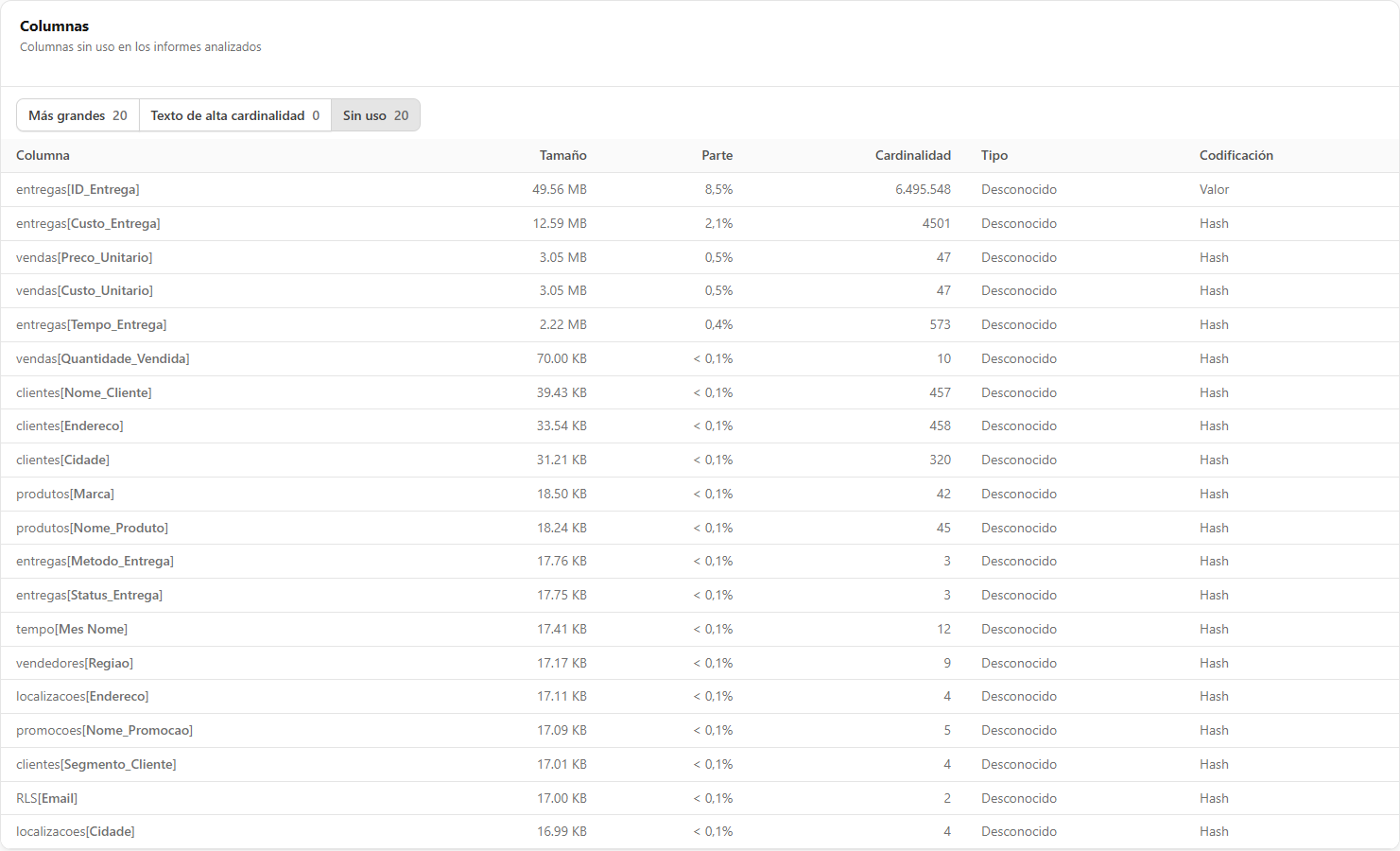Click clientes[Endereco] column name
Image resolution: width=1400 pixels, height=851 pixels.
pos(70,425)
